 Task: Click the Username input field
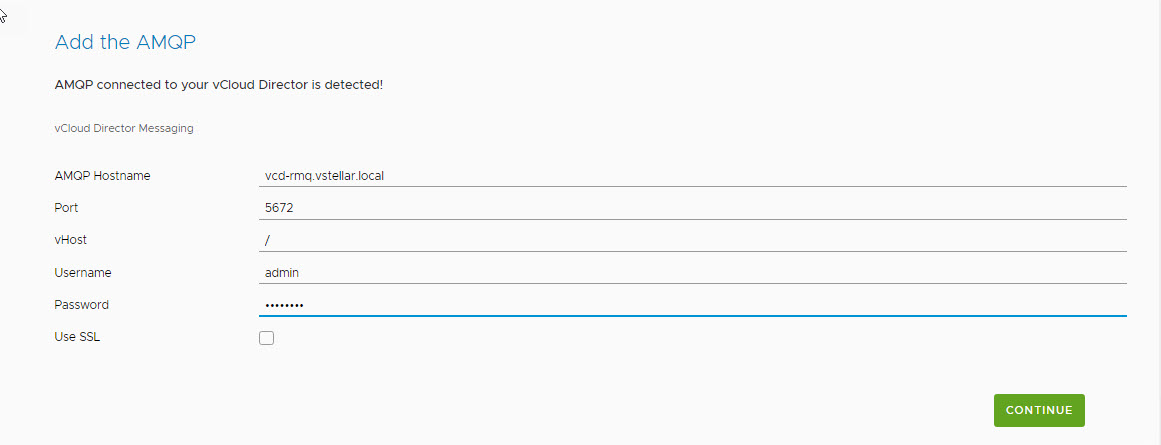click(x=692, y=272)
